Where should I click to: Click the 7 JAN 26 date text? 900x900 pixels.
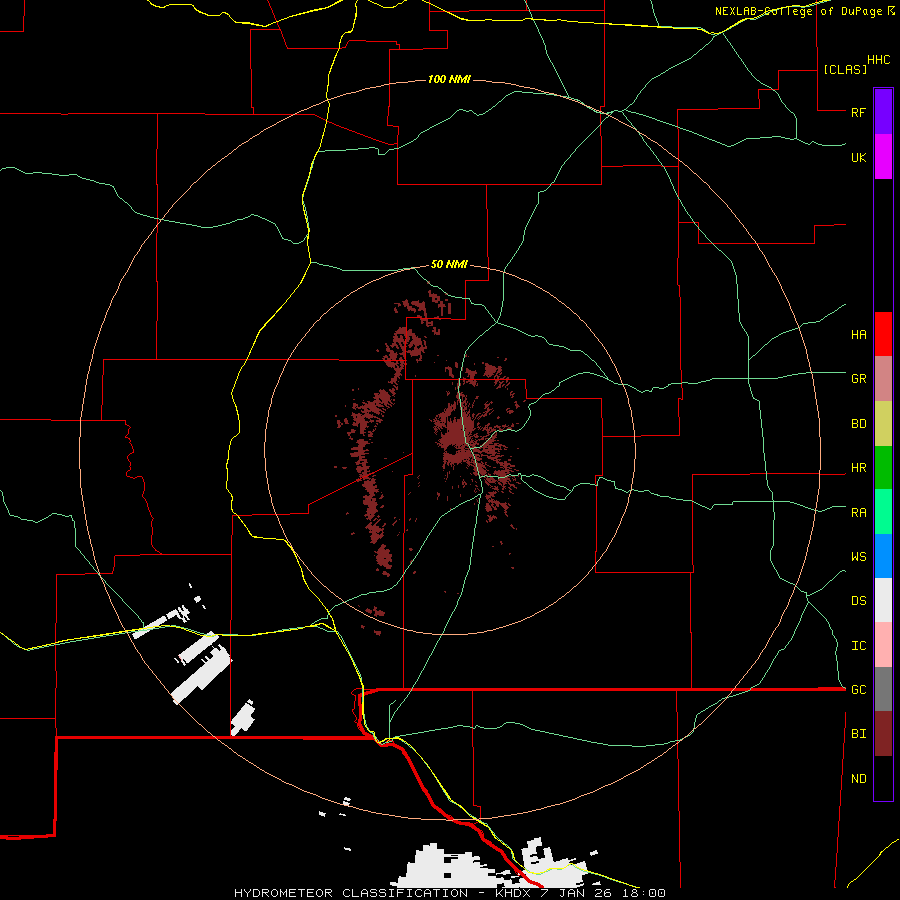click(x=577, y=893)
